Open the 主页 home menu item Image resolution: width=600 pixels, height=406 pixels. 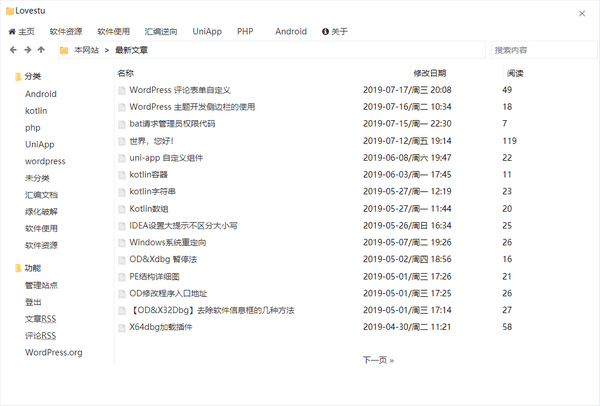tap(21, 31)
